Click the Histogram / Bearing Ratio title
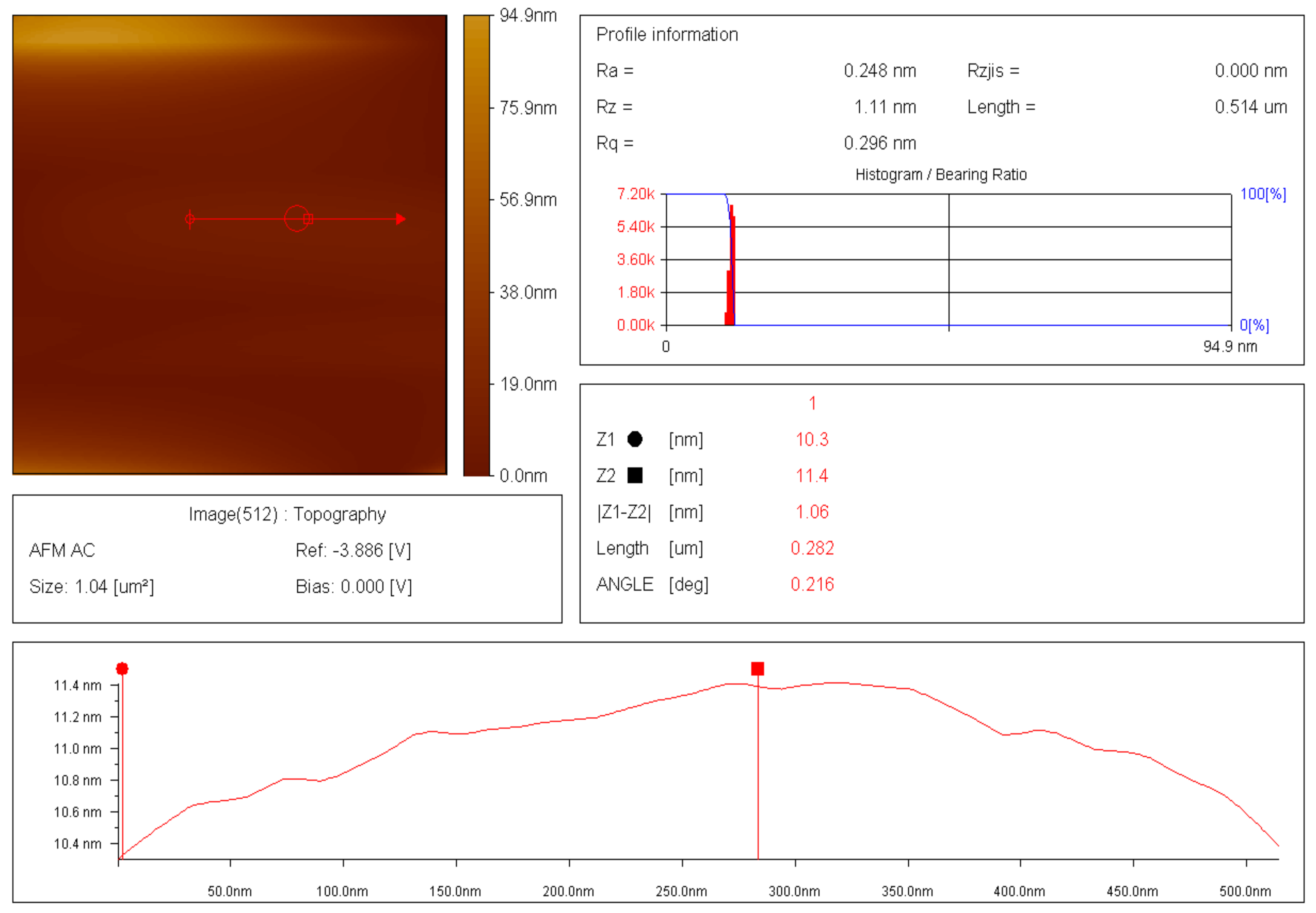The width and height of the screenshot is (1316, 913). (x=940, y=174)
